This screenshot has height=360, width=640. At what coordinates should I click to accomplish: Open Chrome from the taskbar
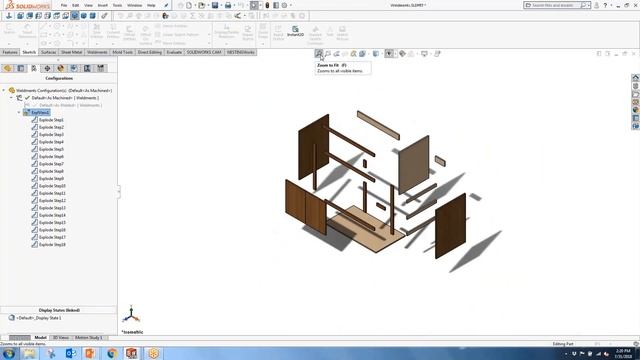pyautogui.click(x=112, y=353)
